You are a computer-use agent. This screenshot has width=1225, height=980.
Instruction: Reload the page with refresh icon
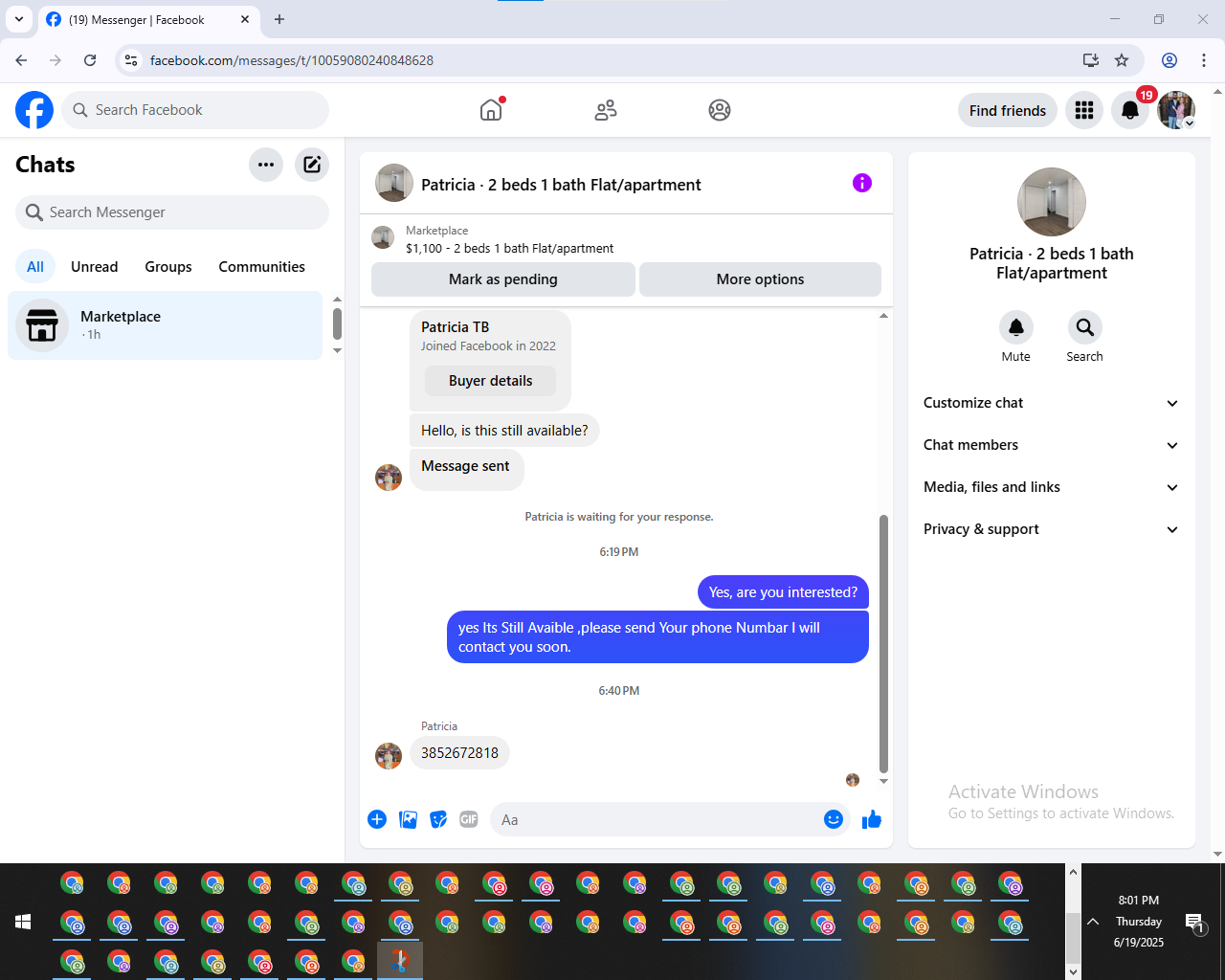(90, 60)
